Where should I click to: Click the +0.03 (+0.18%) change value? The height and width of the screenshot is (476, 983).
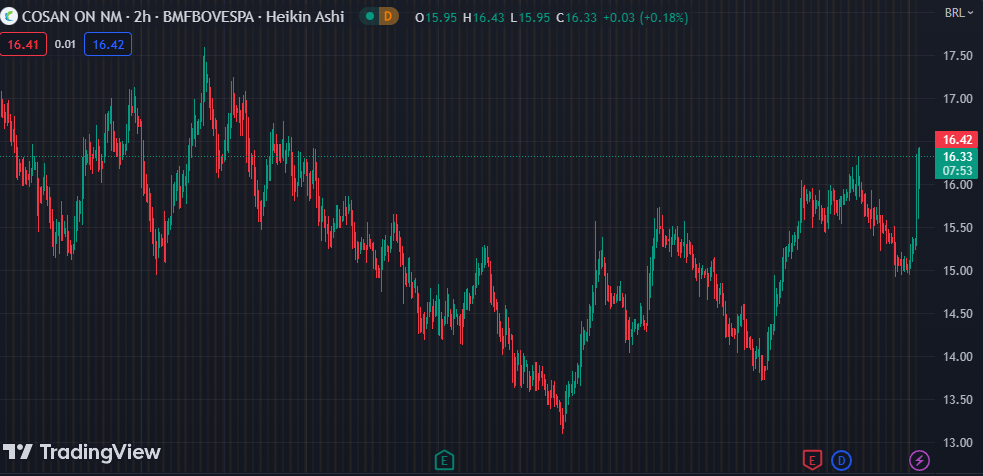tap(646, 18)
